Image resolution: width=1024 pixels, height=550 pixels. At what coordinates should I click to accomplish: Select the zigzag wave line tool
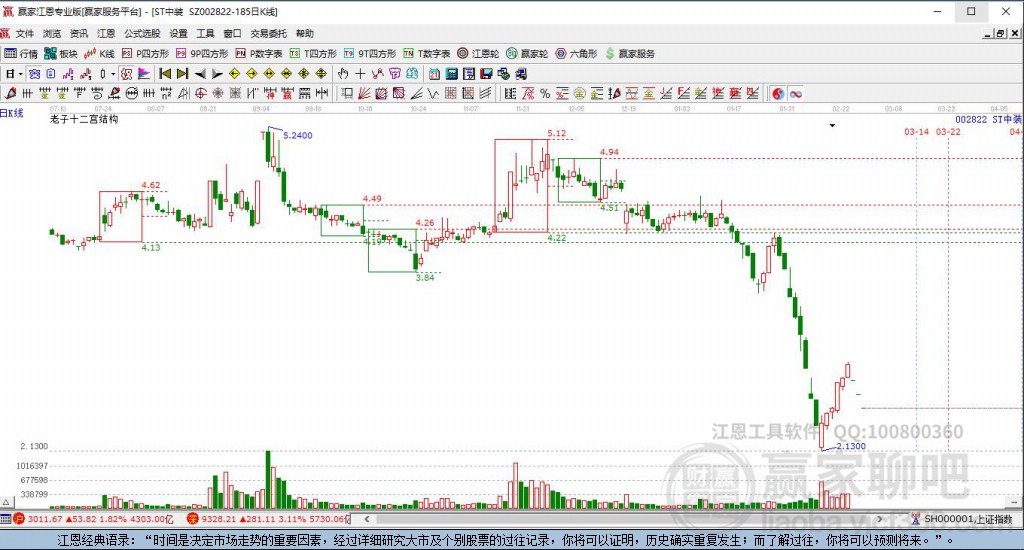(434, 93)
